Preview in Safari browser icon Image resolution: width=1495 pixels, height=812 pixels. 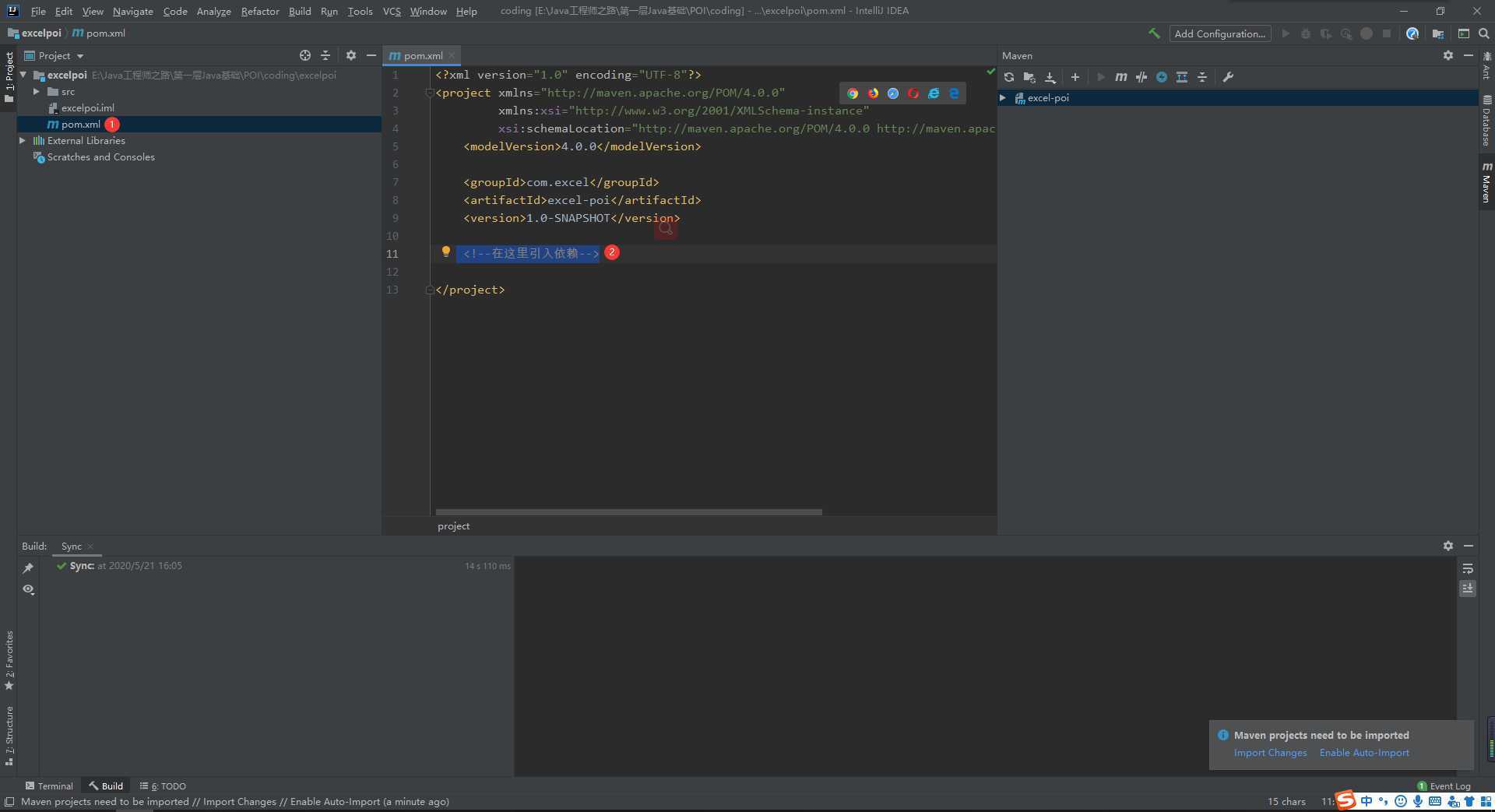893,93
